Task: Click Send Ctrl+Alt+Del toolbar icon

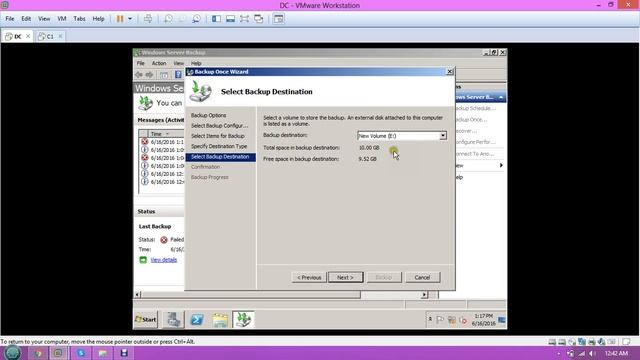Action: 148,19
